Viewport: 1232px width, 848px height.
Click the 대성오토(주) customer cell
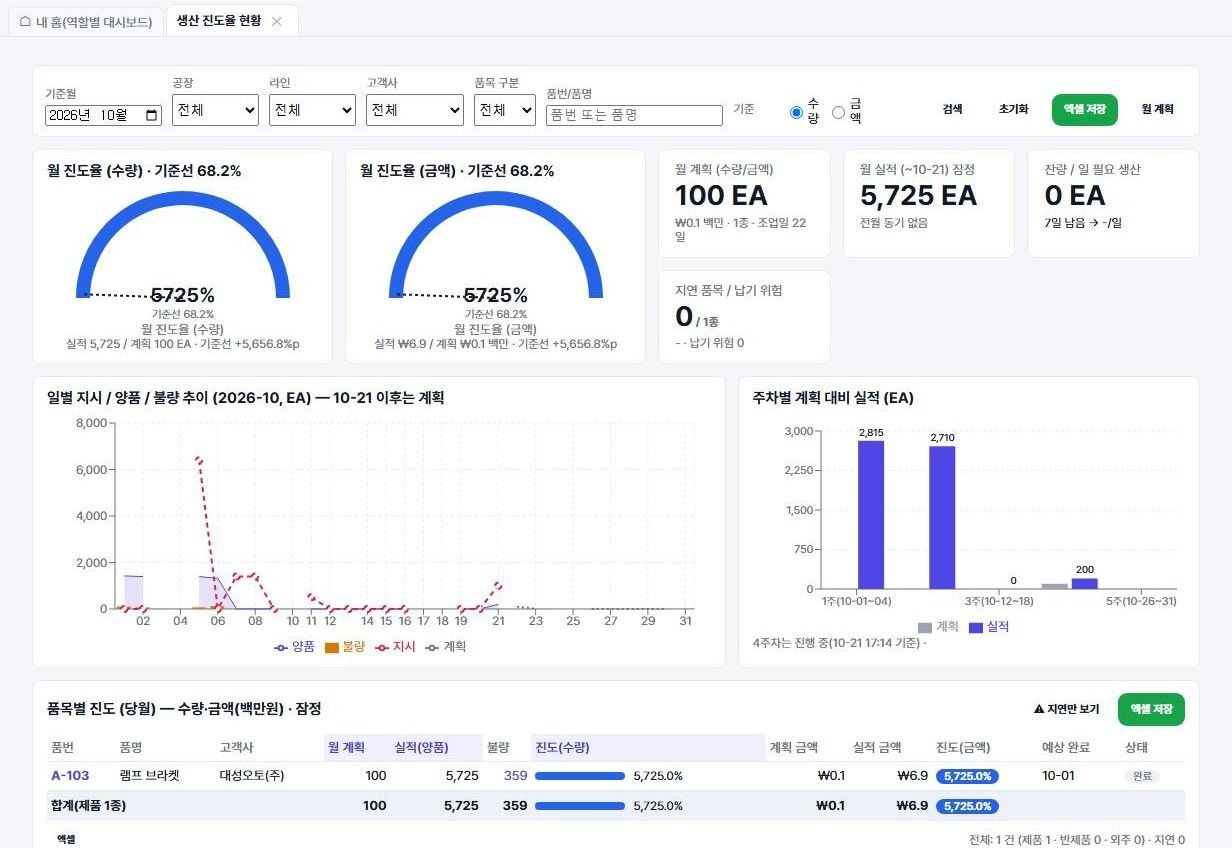coord(250,775)
